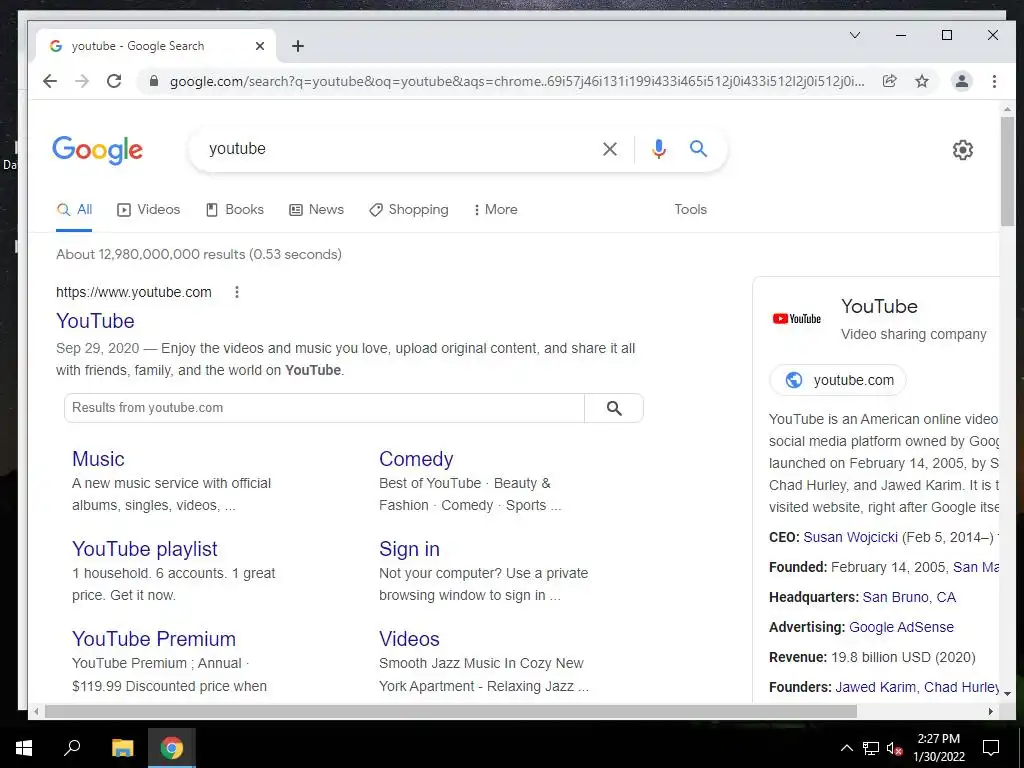Open the tab search chevron

point(855,35)
